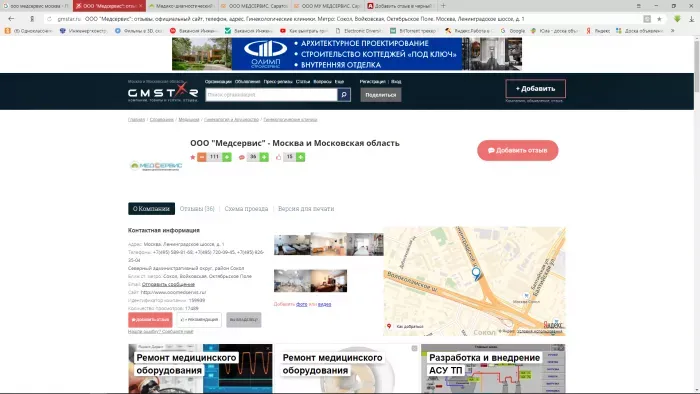Switch to the 'ООО МЕДСЕРВИС, Саратов' browser tab

coord(254,6)
